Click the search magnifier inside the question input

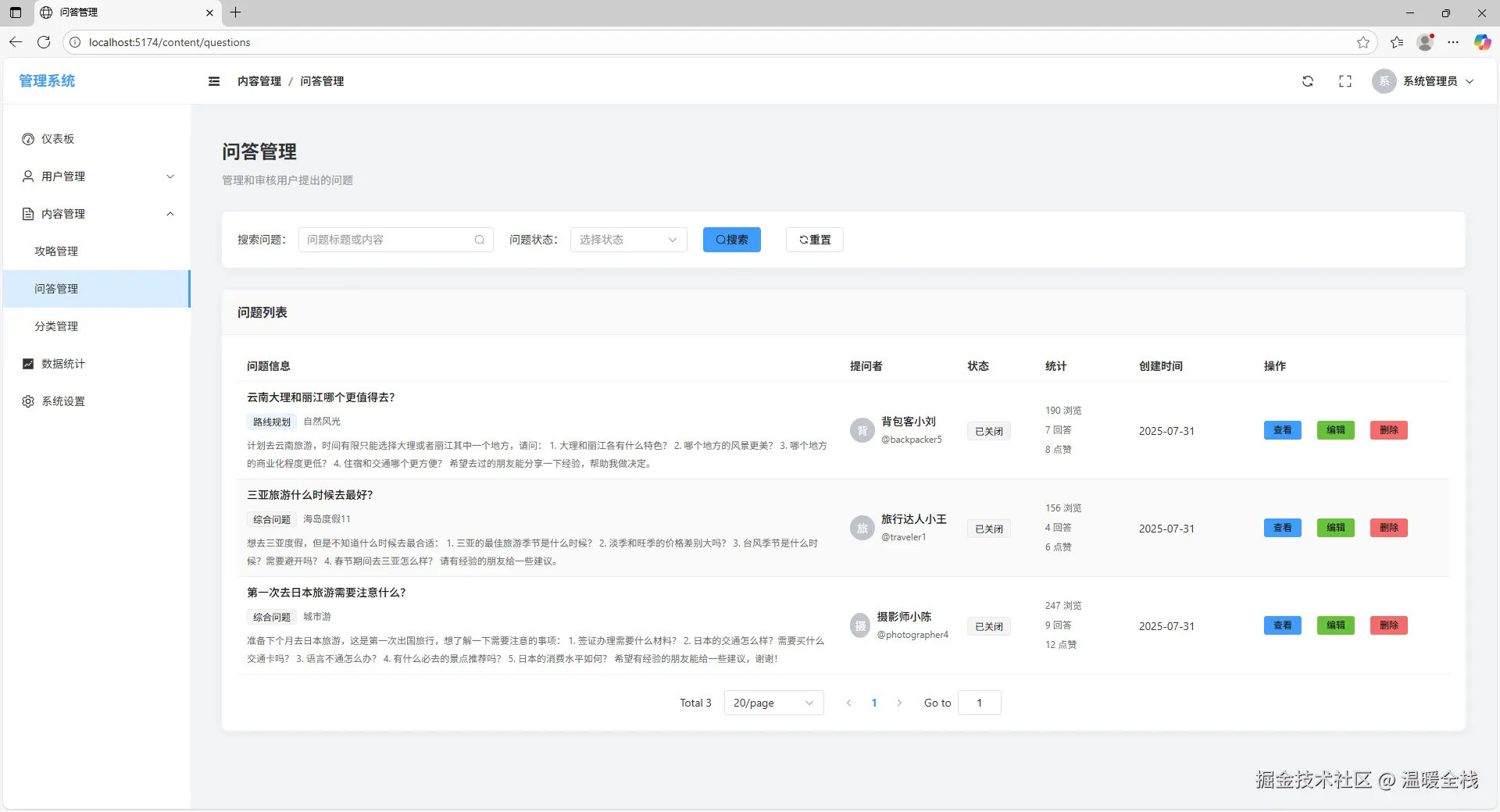coord(480,240)
